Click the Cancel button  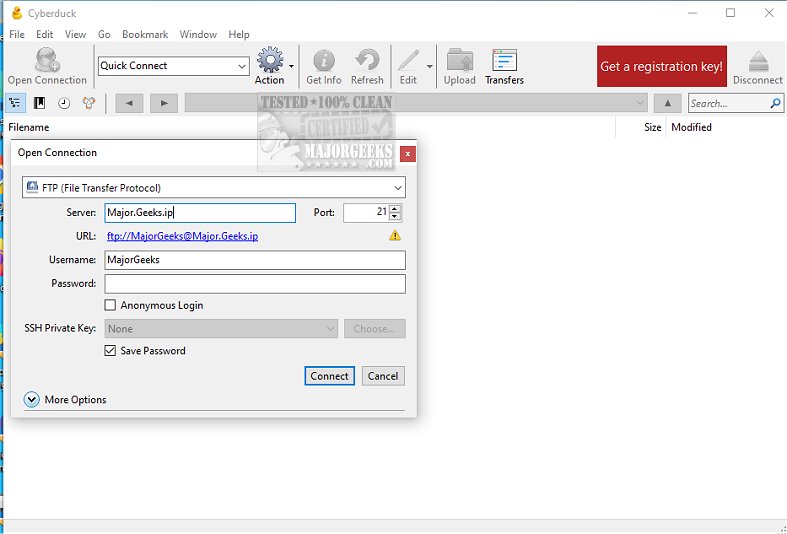(383, 376)
